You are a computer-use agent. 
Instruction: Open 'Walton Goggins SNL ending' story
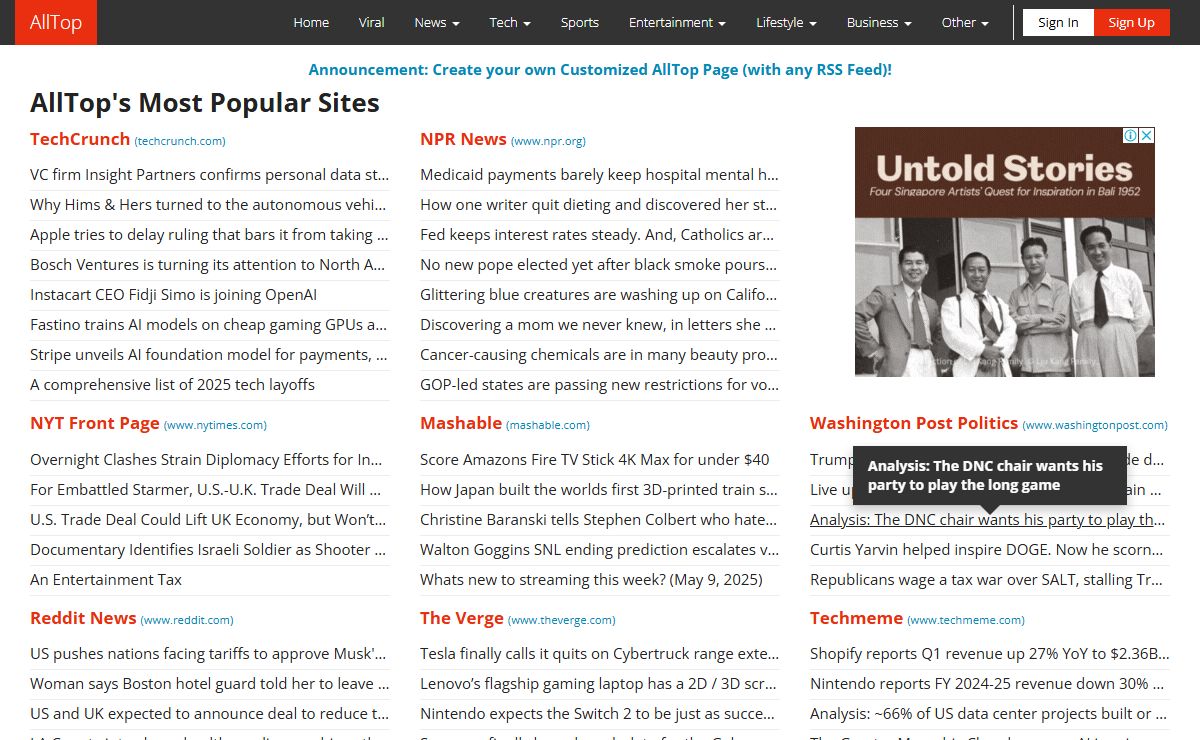point(600,550)
